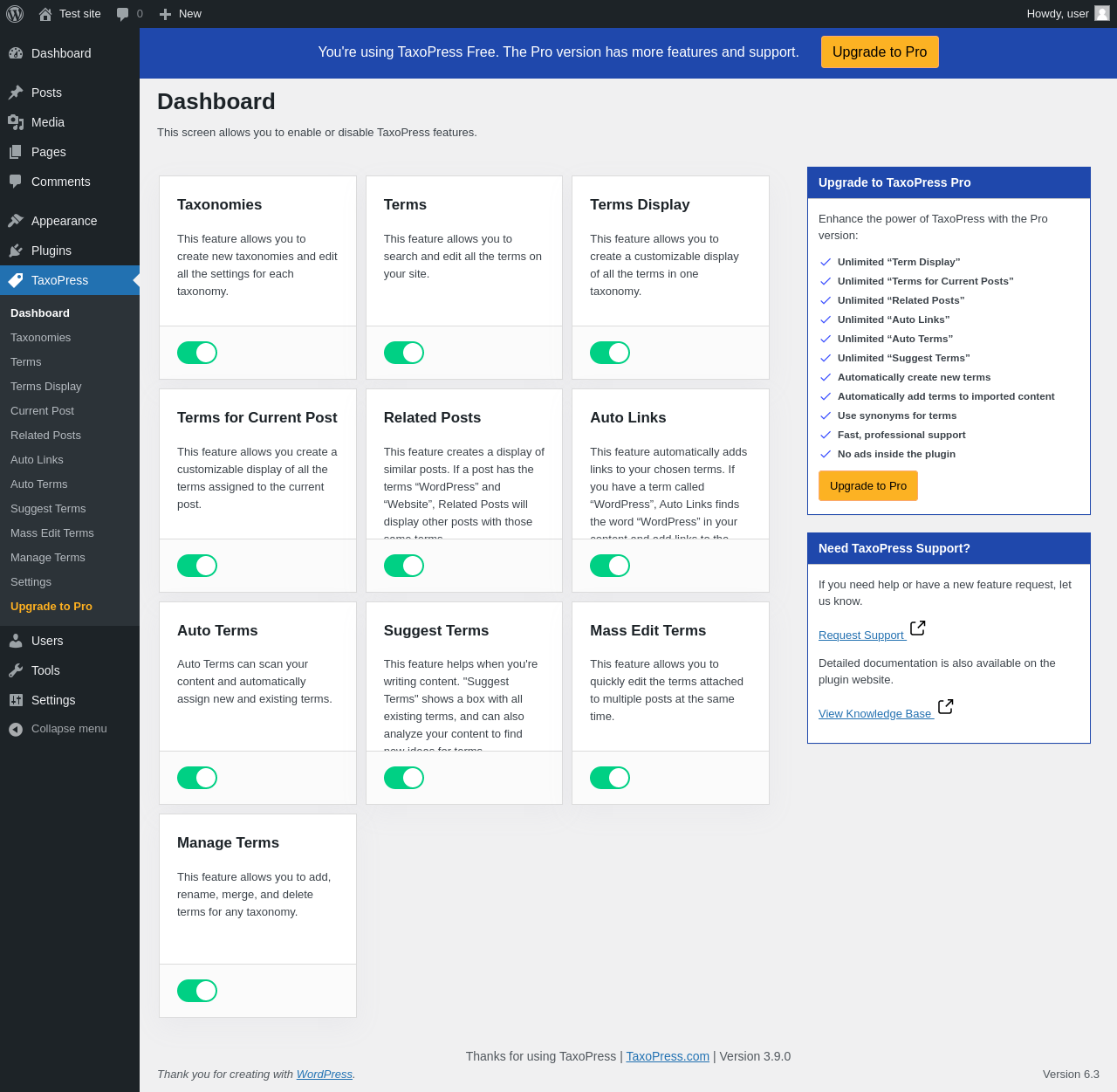The width and height of the screenshot is (1117, 1092).
Task: Visit the TaxoPress.com footer link
Action: pyautogui.click(x=668, y=1056)
